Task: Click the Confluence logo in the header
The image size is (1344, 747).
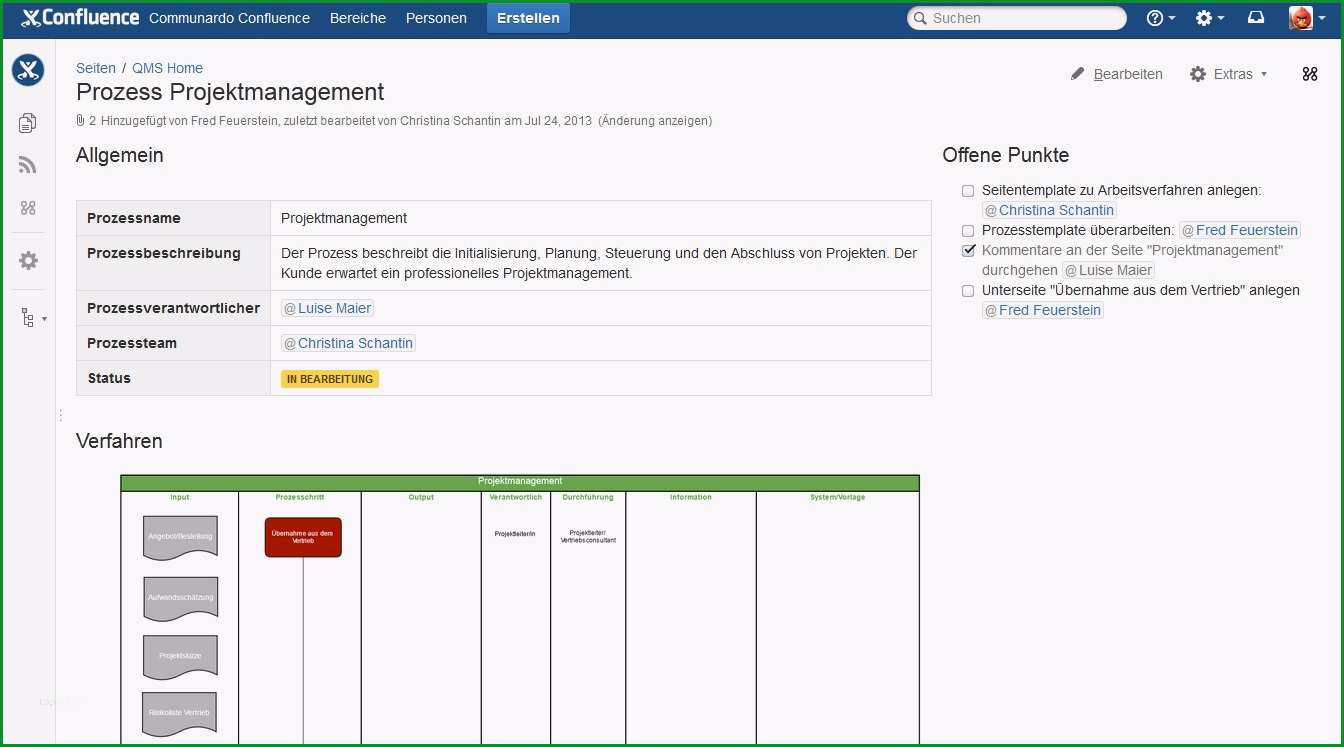Action: (x=80, y=18)
